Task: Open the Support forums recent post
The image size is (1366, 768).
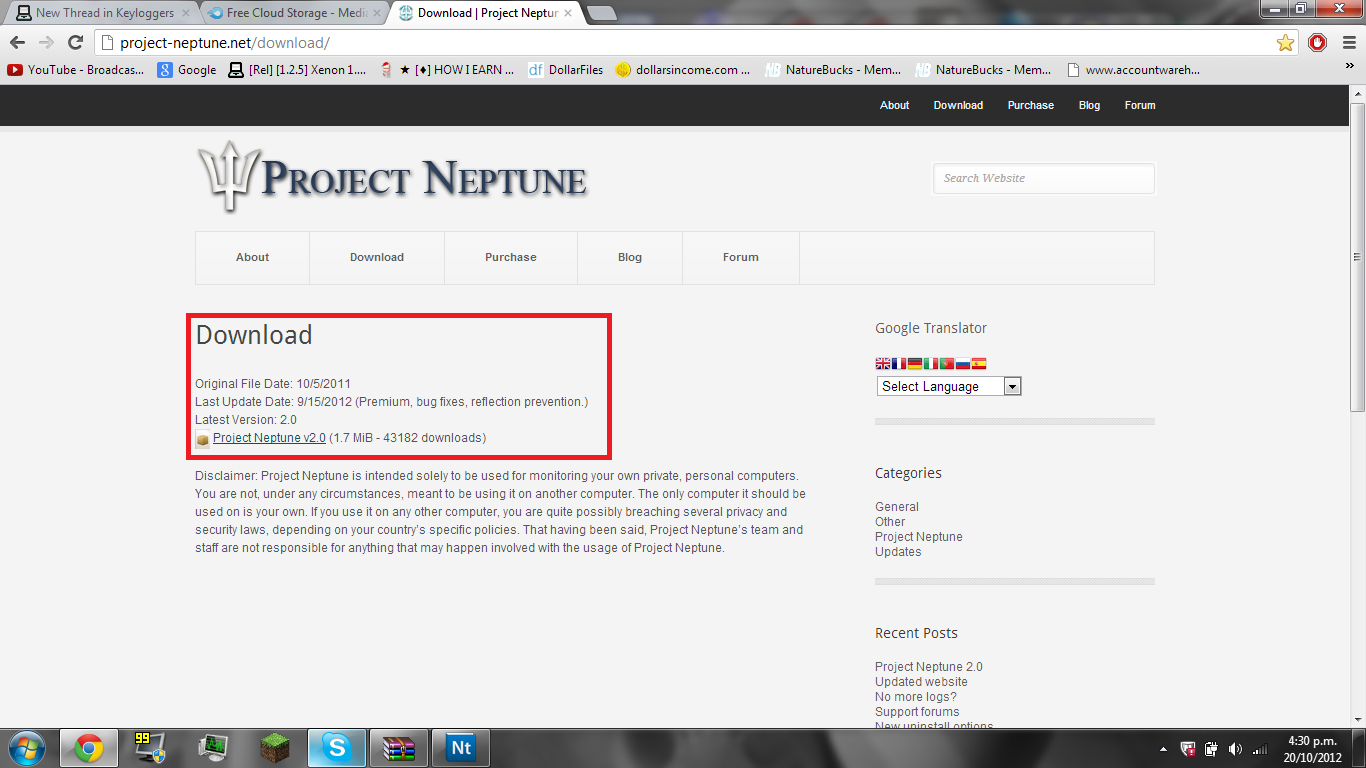Action: click(916, 712)
